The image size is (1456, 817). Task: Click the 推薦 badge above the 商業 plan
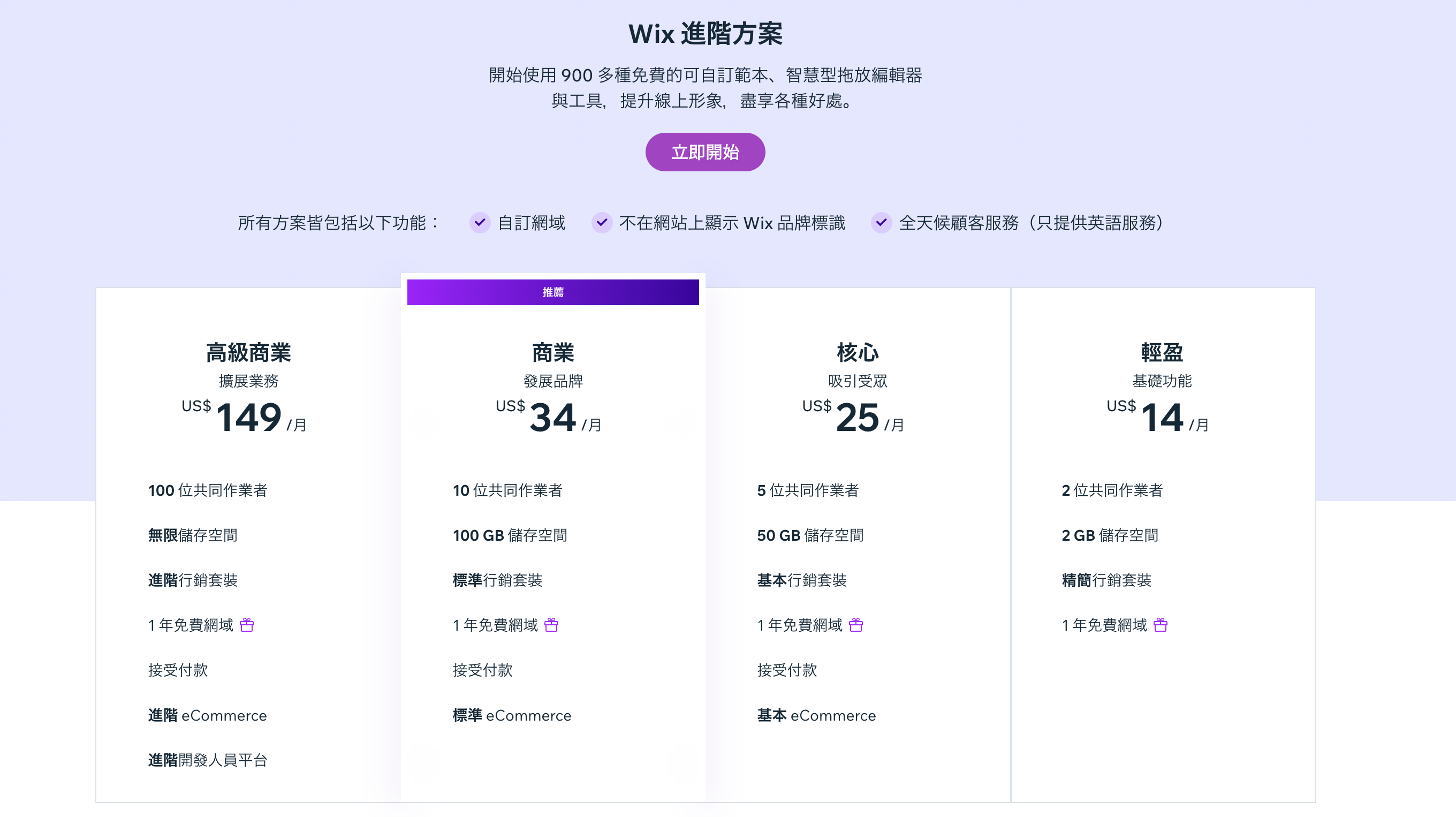point(552,292)
